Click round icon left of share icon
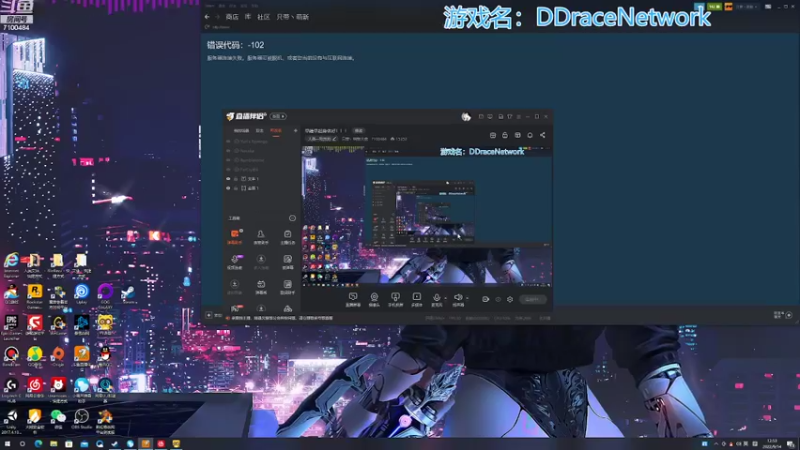 [x=530, y=135]
